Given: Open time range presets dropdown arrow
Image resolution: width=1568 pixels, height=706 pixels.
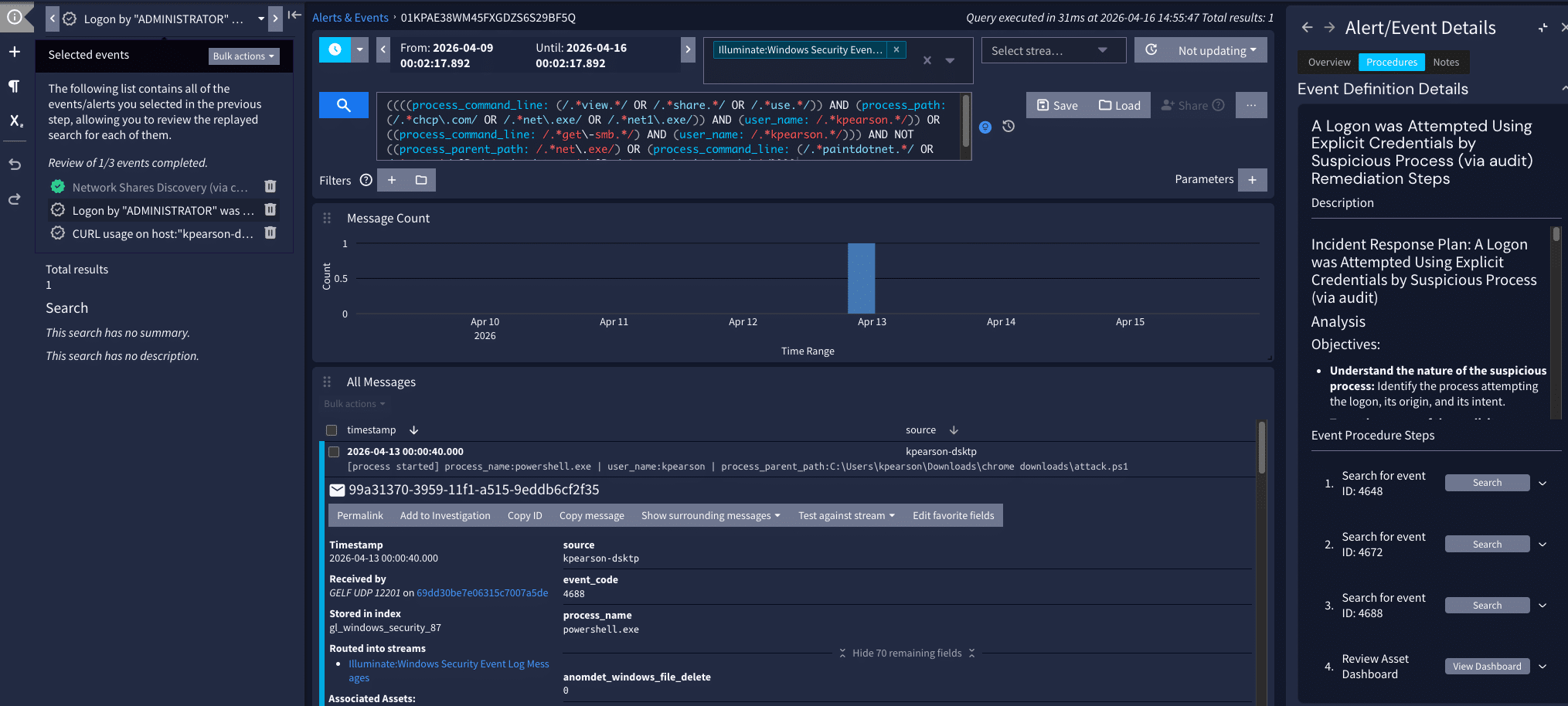Looking at the screenshot, I should click(x=360, y=49).
